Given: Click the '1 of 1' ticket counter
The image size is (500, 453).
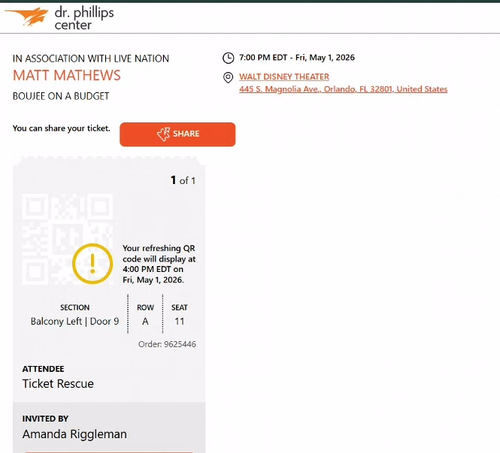Looking at the screenshot, I should point(183,180).
